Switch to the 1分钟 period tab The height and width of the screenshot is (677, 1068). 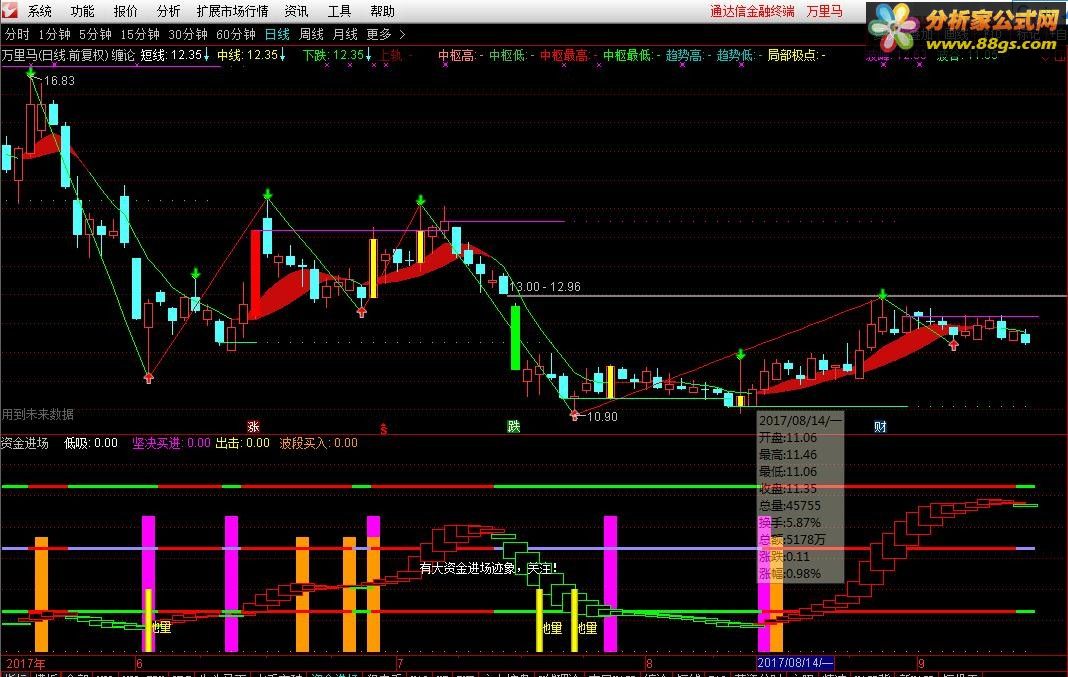coord(54,34)
